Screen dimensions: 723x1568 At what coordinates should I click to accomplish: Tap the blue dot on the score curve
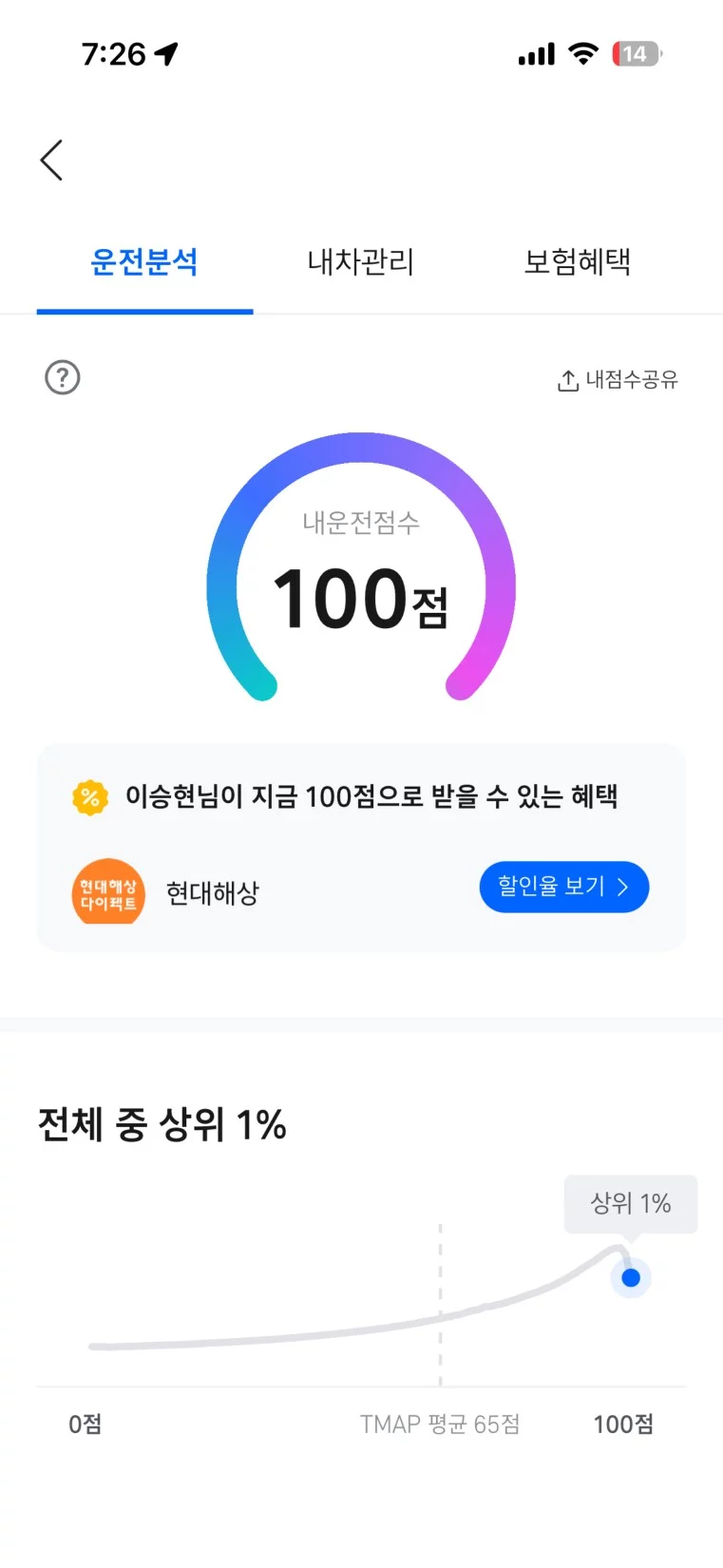pos(631,1278)
